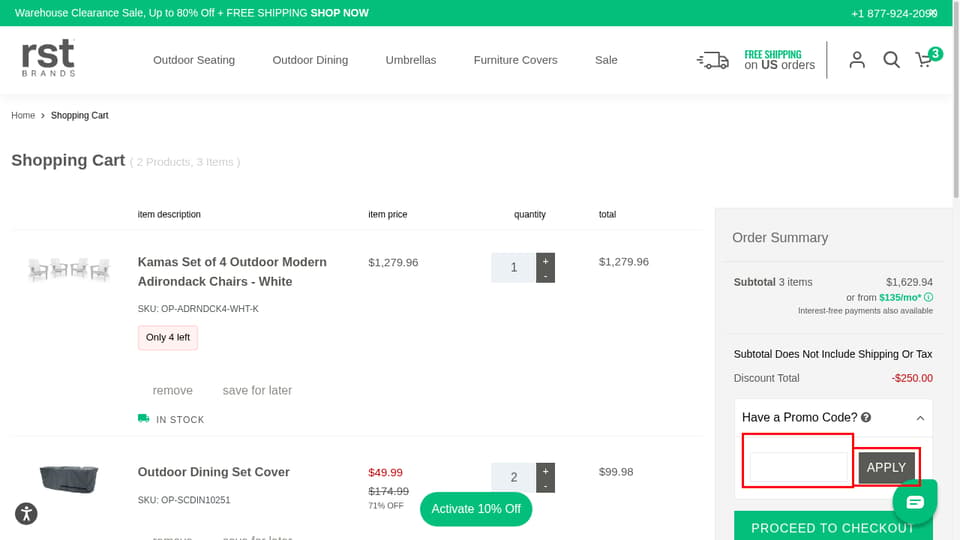Click the Discount Total -$250.00 value

tap(912, 378)
